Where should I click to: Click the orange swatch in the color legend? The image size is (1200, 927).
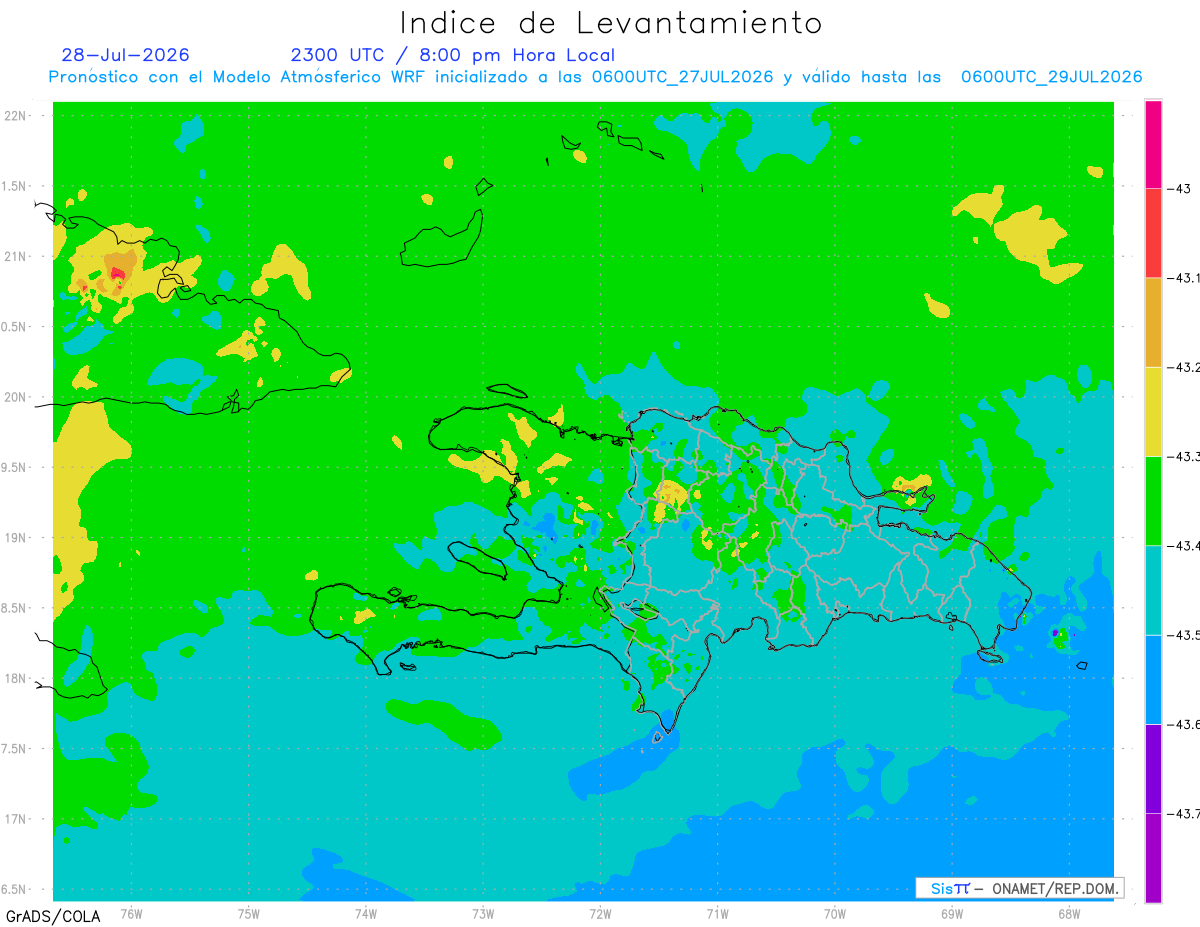point(1153,322)
